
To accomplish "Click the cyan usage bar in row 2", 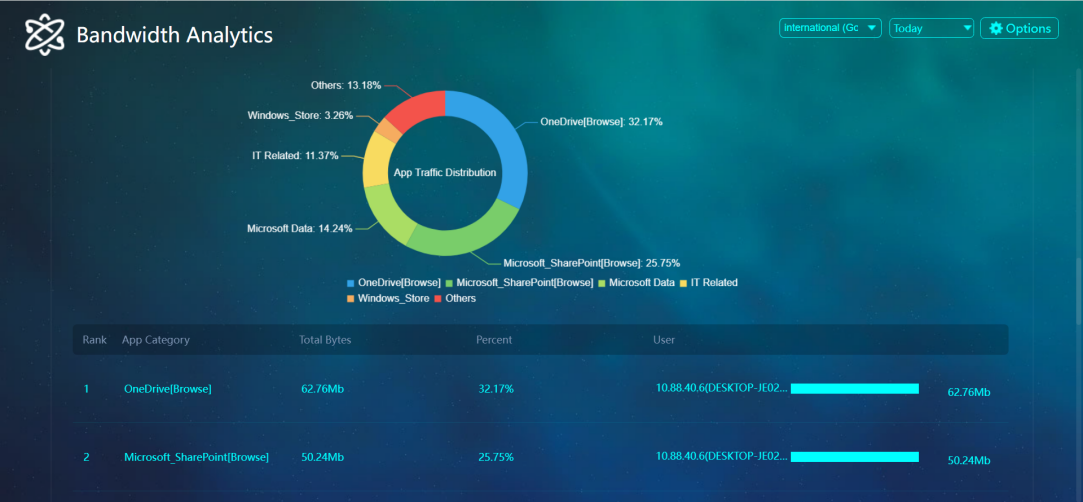I will click(854, 457).
